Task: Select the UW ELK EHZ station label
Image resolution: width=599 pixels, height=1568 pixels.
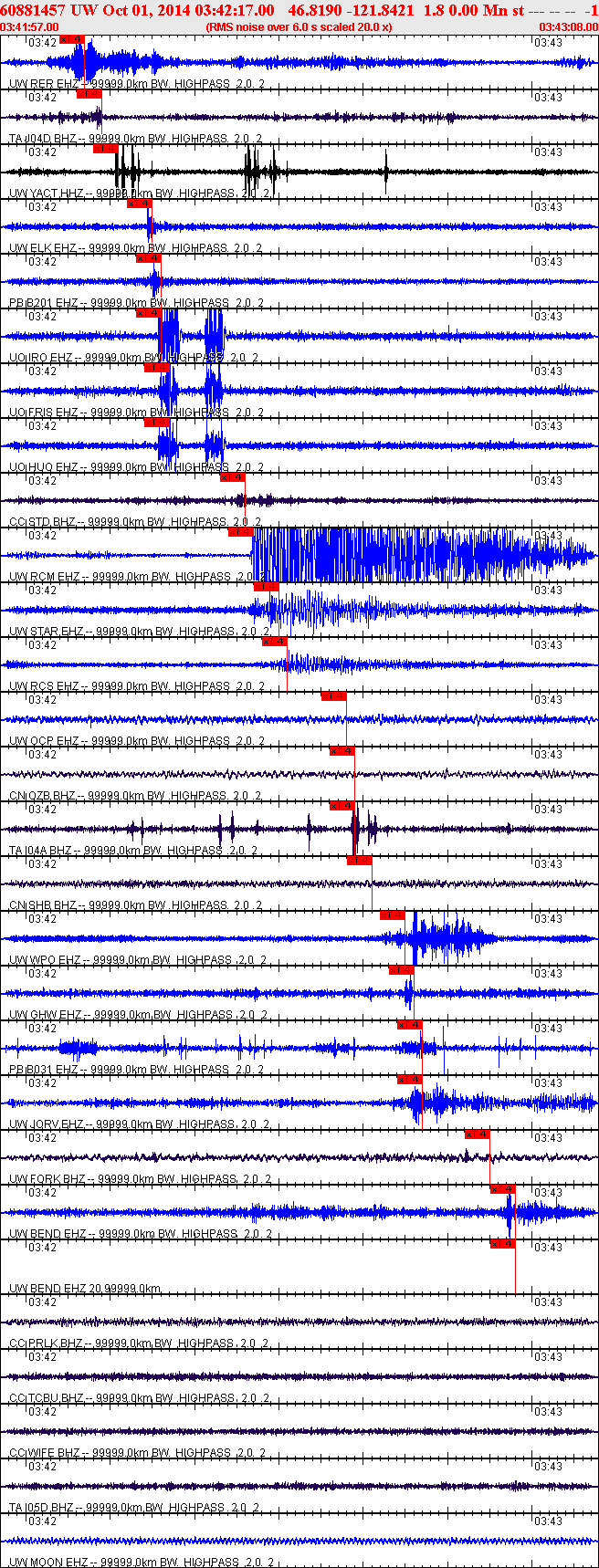Action: [x=135, y=247]
